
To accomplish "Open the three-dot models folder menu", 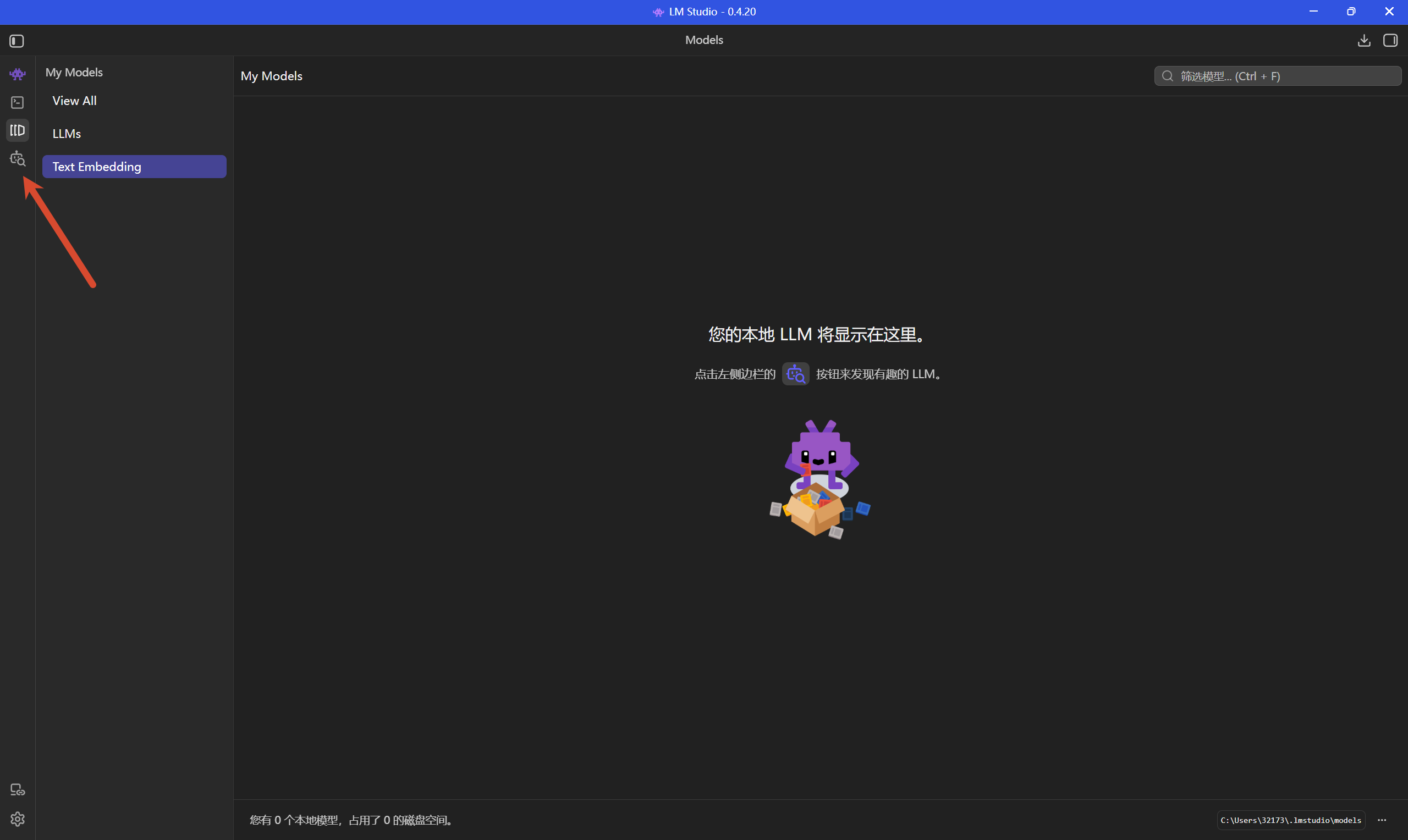I will pyautogui.click(x=1382, y=820).
